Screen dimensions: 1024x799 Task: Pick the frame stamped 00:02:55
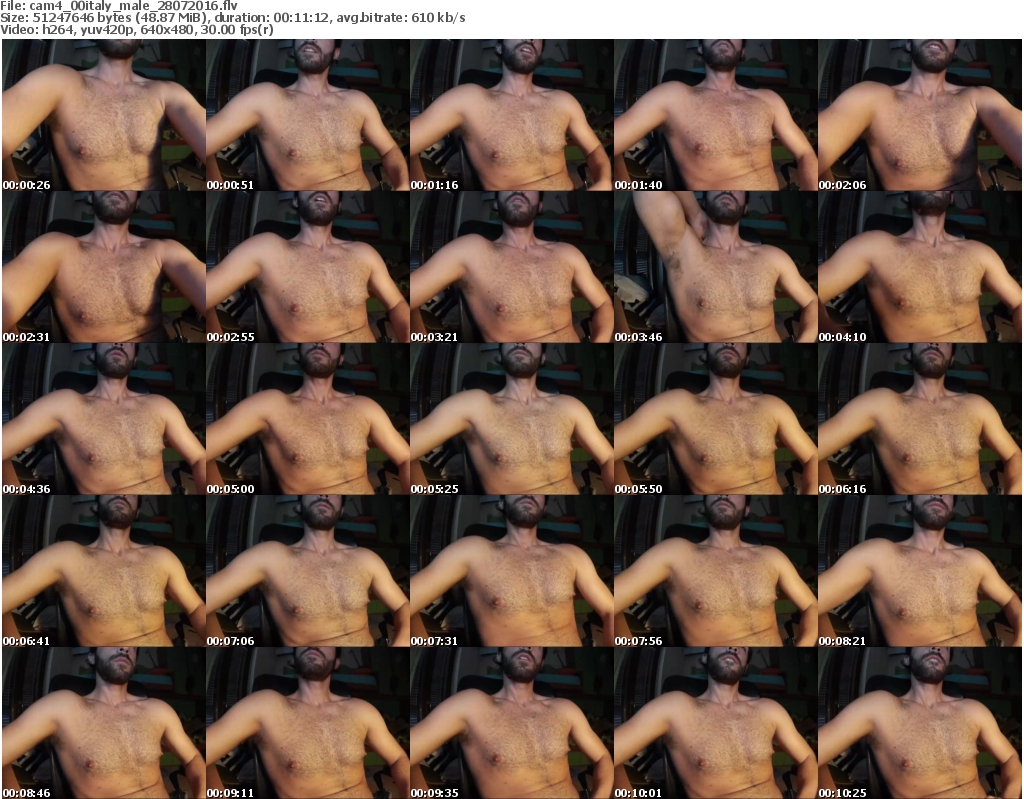[308, 267]
